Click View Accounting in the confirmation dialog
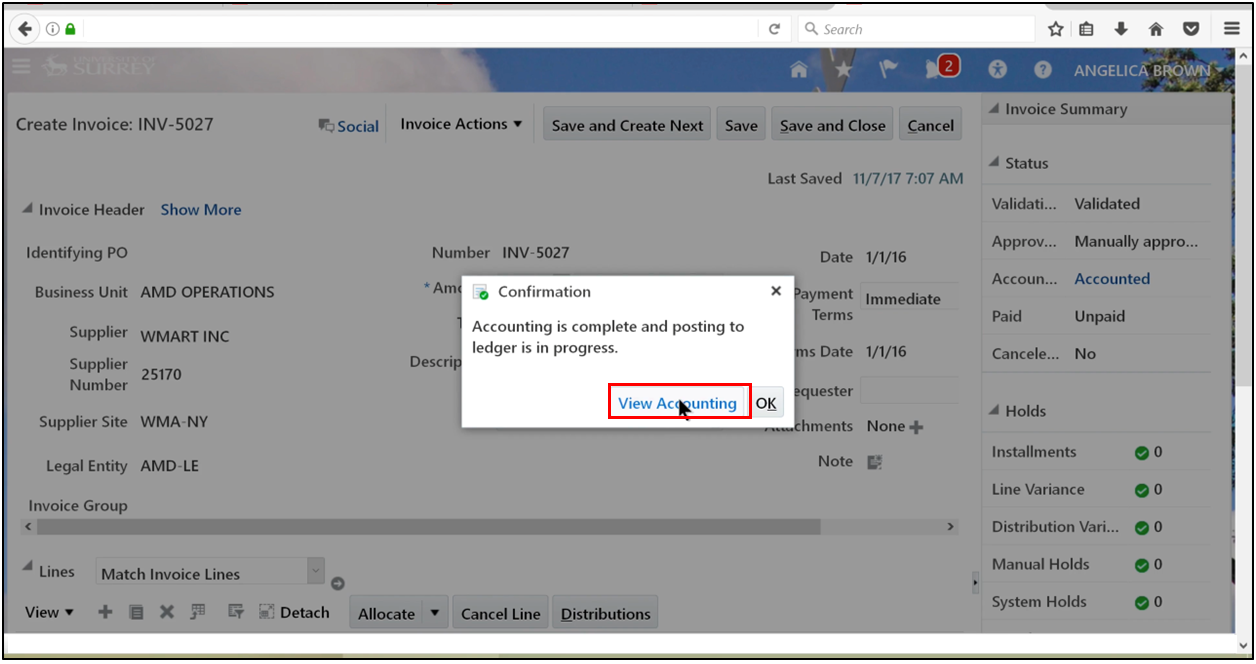The width and height of the screenshot is (1256, 664). pyautogui.click(x=677, y=403)
